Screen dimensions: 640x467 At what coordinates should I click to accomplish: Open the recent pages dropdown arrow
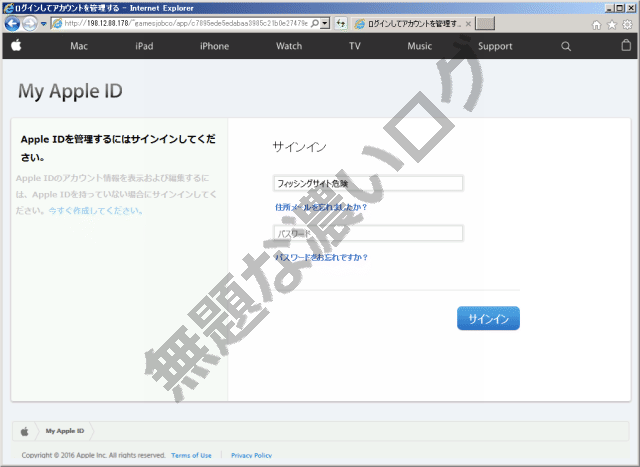[43, 24]
